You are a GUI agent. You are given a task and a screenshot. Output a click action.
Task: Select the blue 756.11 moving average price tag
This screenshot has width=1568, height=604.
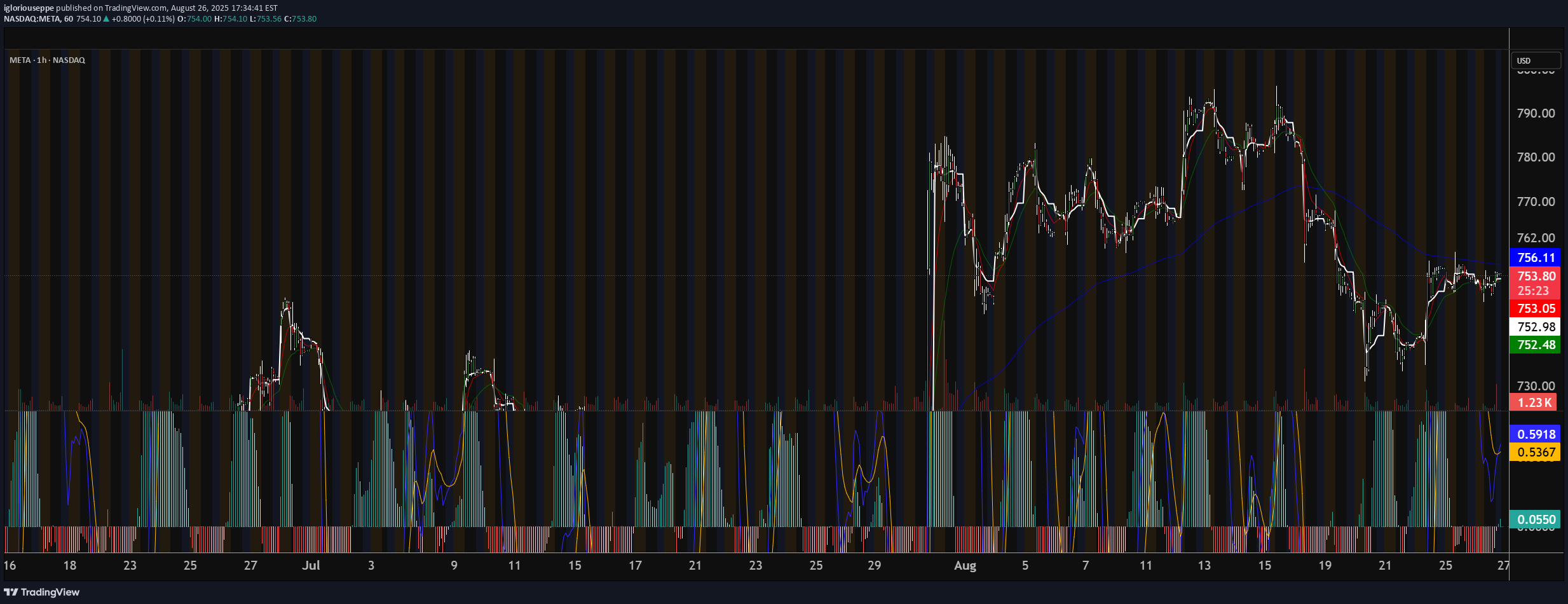click(1535, 257)
